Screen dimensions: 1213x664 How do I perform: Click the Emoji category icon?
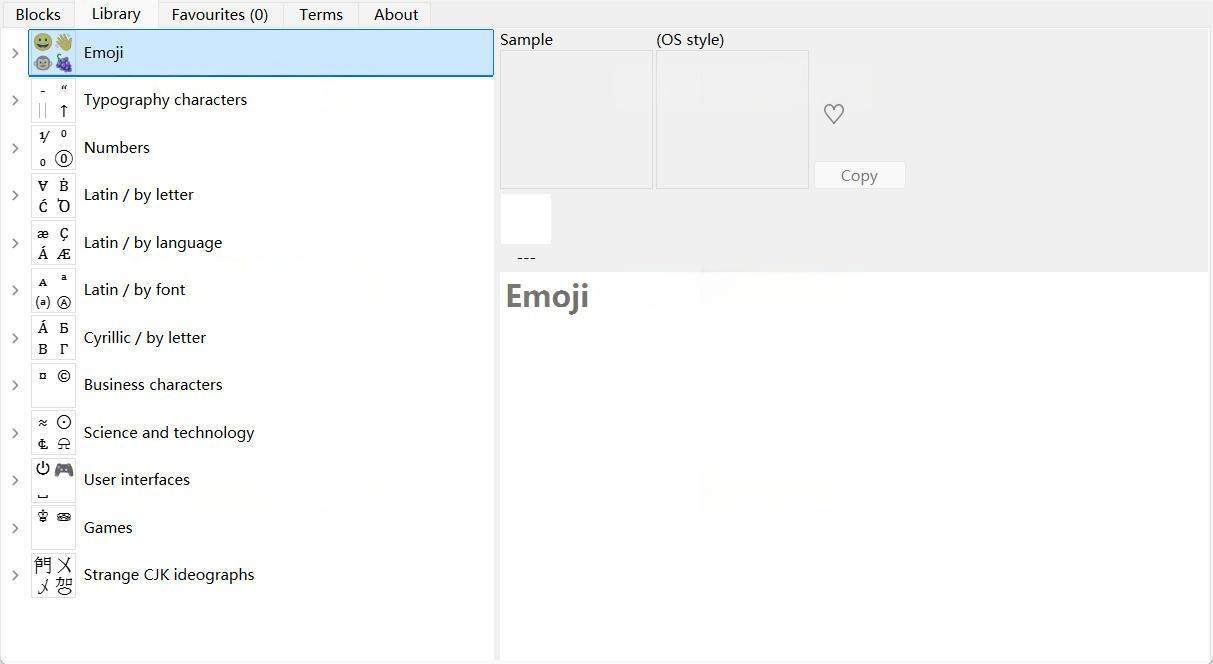[53, 53]
